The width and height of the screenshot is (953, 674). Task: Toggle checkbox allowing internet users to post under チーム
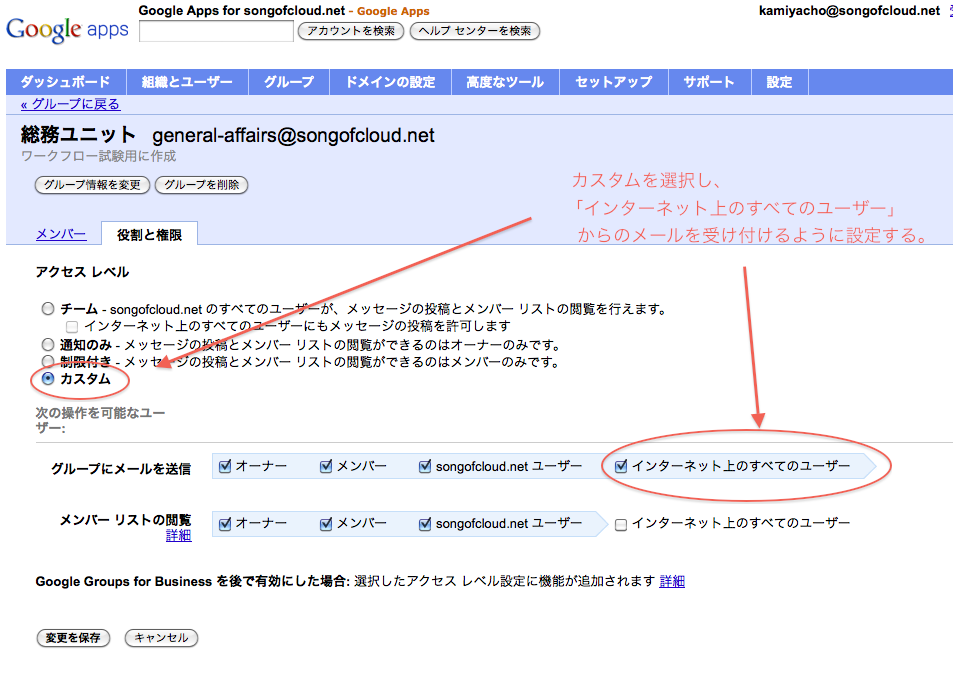point(72,326)
